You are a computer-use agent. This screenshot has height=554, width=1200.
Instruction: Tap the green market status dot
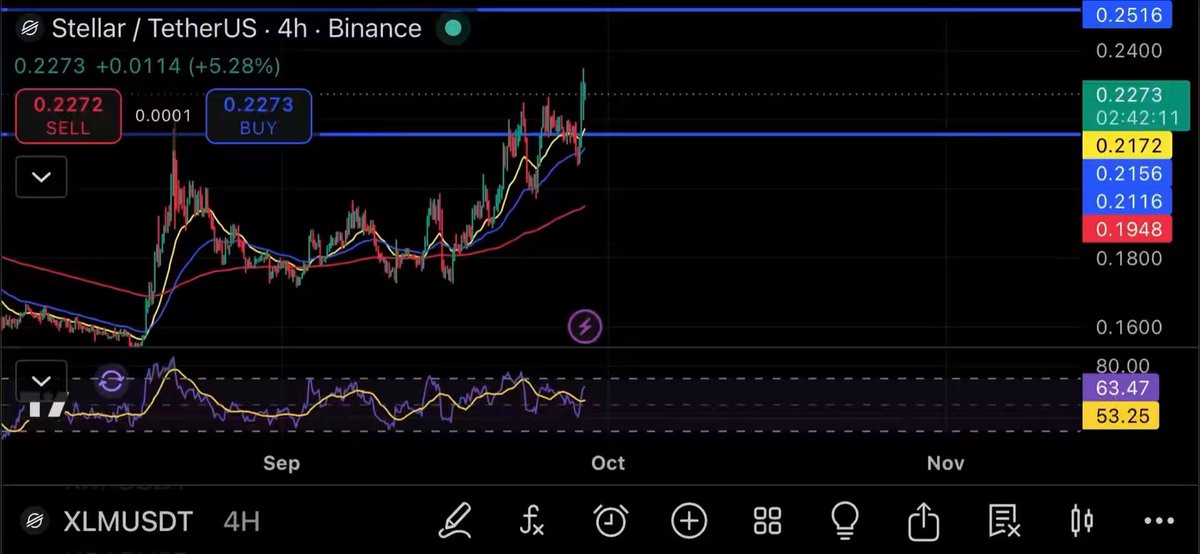tap(453, 28)
